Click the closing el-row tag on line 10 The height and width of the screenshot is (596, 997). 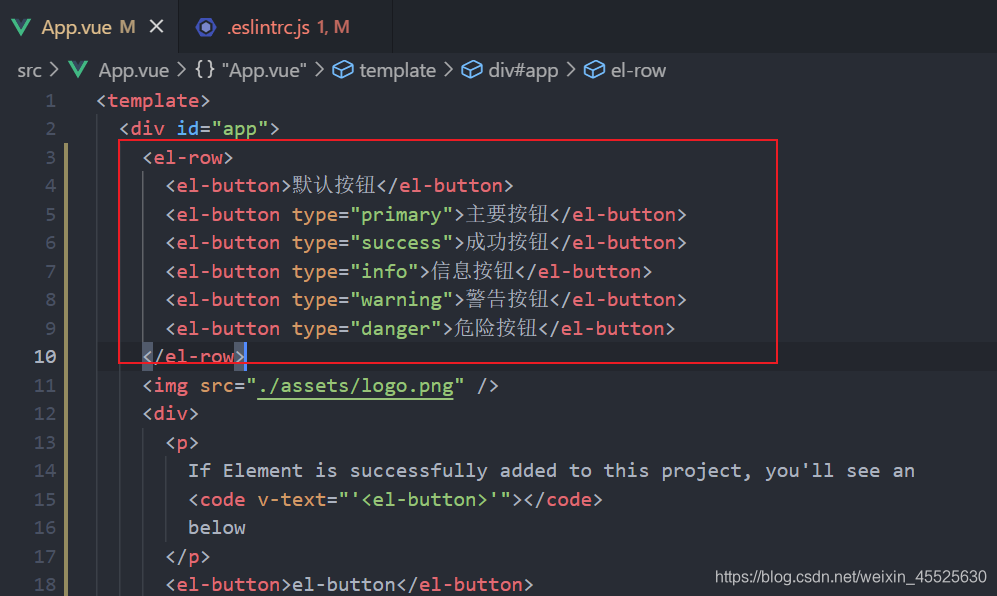point(194,356)
